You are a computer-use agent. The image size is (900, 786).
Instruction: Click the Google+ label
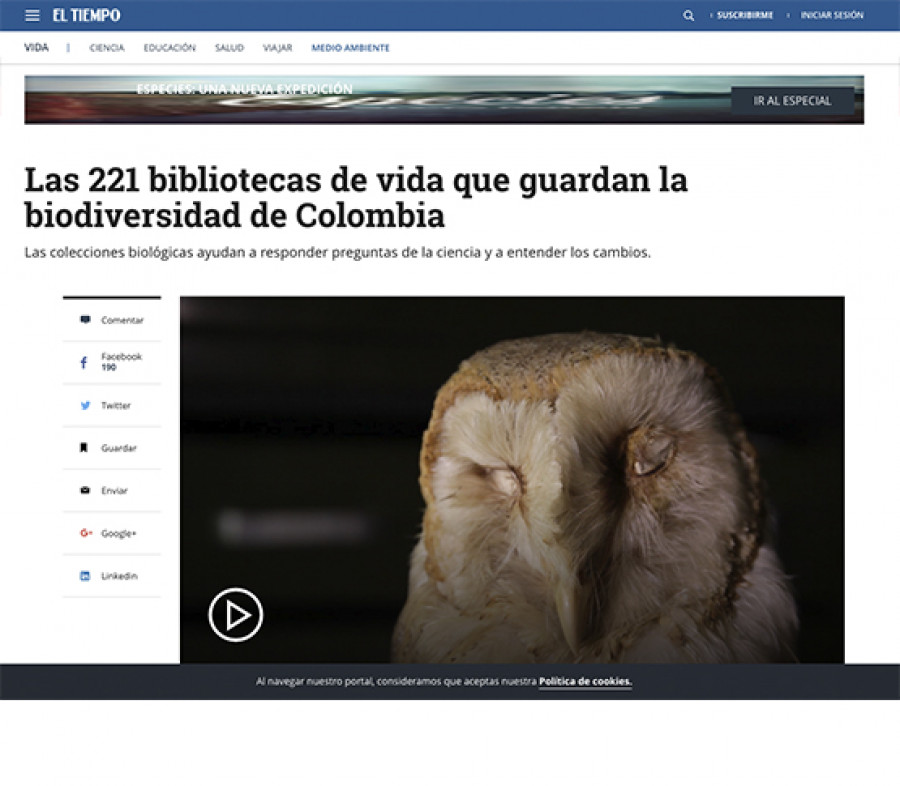[119, 533]
